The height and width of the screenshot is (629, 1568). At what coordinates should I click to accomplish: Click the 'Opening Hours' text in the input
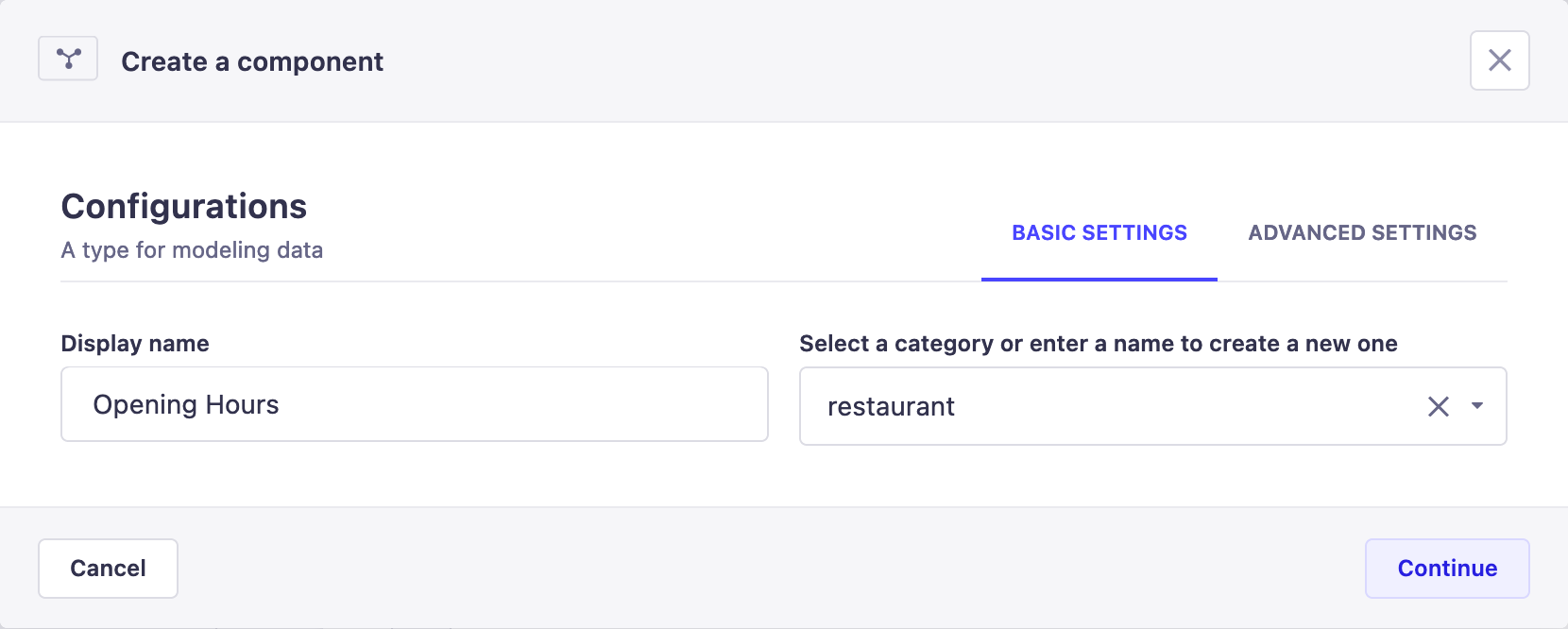tap(186, 405)
